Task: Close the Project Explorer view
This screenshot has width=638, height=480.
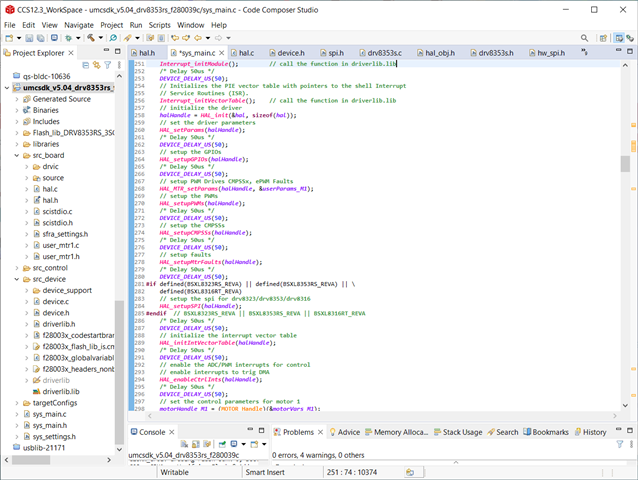Action: [x=71, y=53]
